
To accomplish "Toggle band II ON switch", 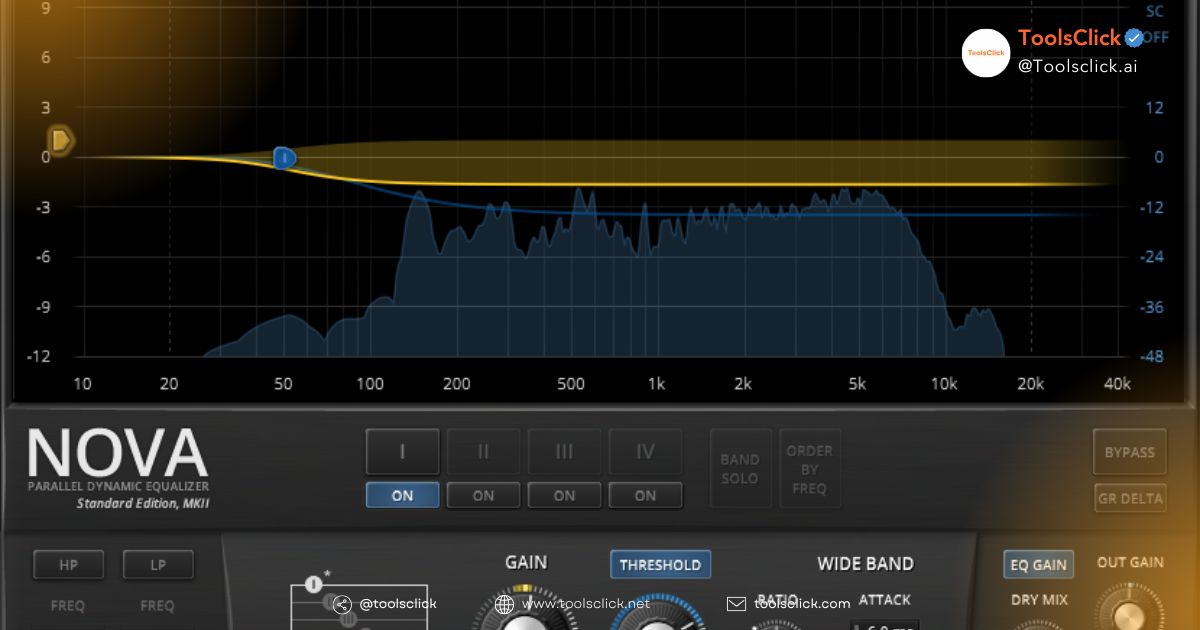I will [x=483, y=495].
